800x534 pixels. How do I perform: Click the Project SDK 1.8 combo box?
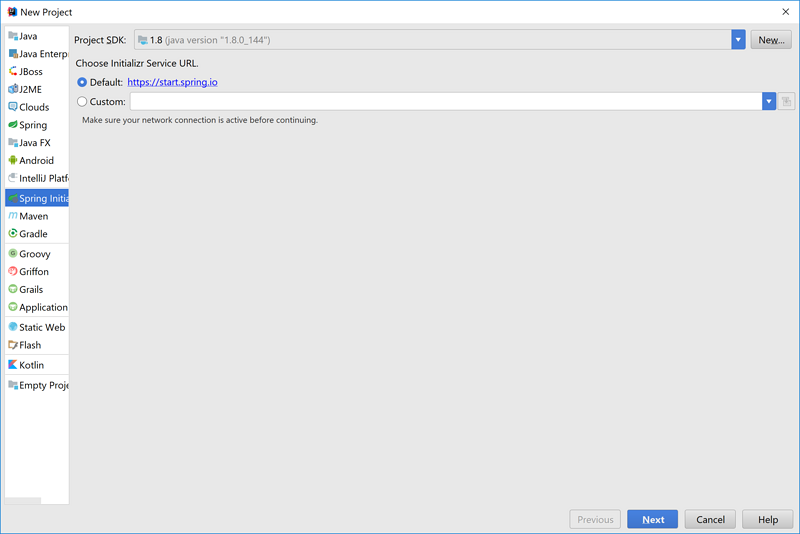440,40
